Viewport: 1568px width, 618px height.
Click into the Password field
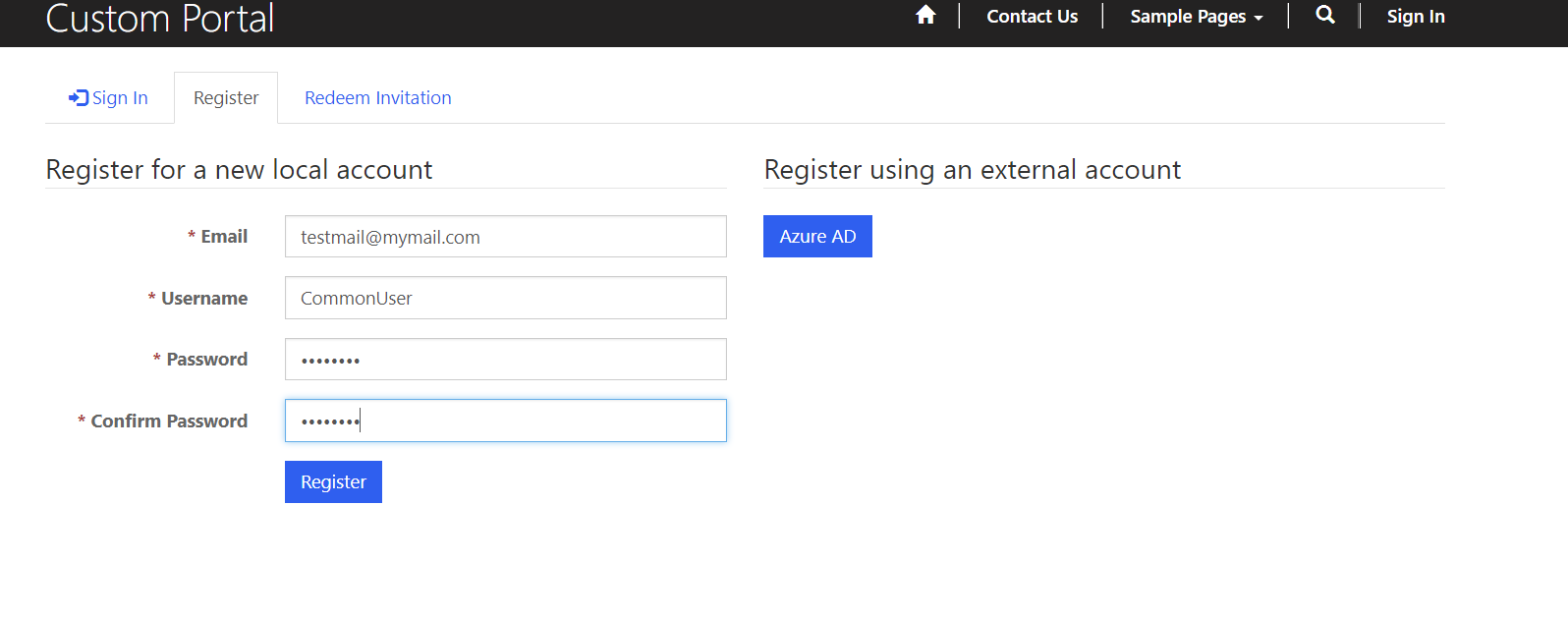505,360
